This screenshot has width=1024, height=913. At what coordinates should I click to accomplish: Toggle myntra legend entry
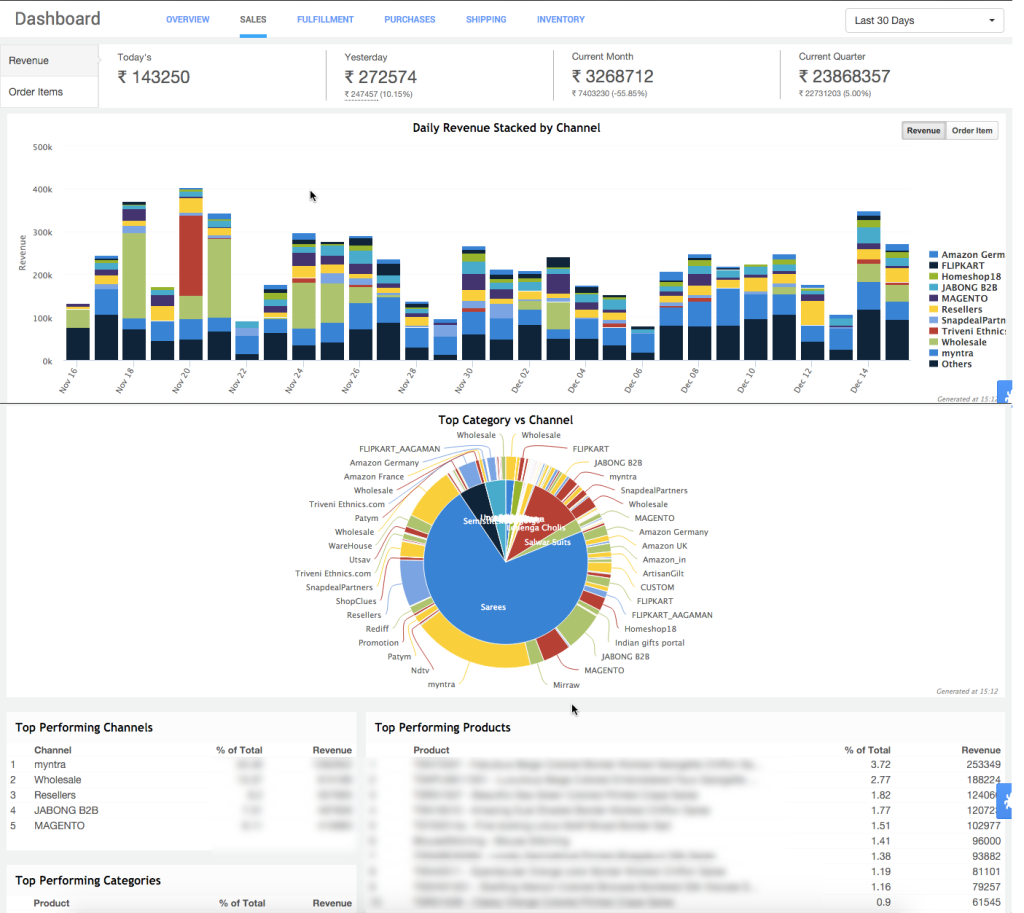click(952, 353)
